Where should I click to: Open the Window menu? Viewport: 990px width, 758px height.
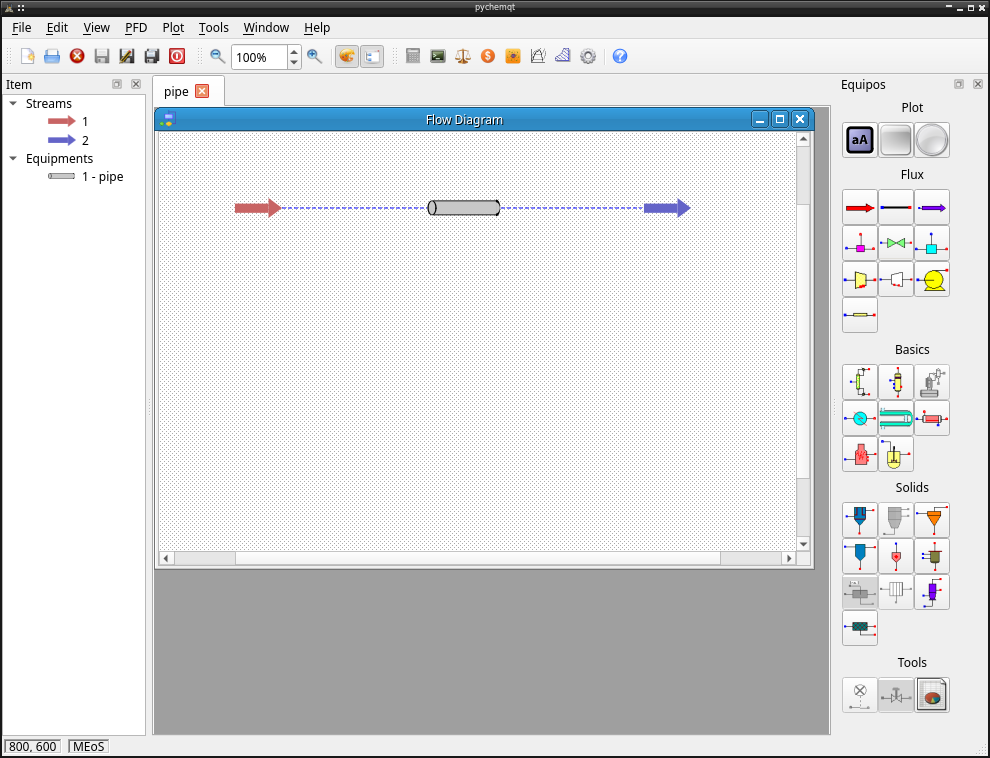click(x=266, y=28)
